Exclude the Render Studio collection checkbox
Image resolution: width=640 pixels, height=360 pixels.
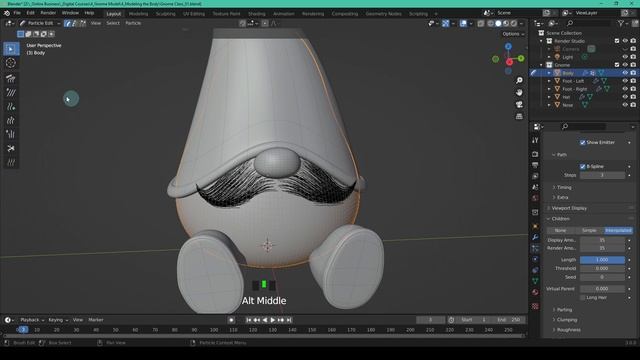click(617, 41)
